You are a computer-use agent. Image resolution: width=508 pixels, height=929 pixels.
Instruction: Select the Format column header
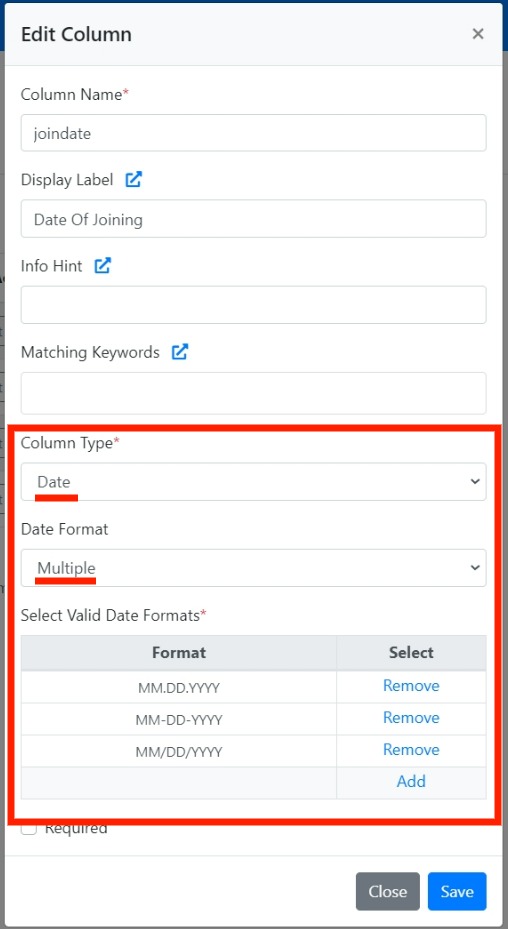tap(179, 653)
